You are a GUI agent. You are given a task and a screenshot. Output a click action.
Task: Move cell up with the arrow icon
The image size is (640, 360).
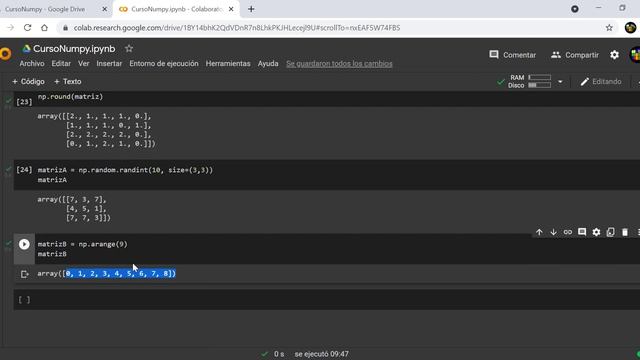point(539,232)
